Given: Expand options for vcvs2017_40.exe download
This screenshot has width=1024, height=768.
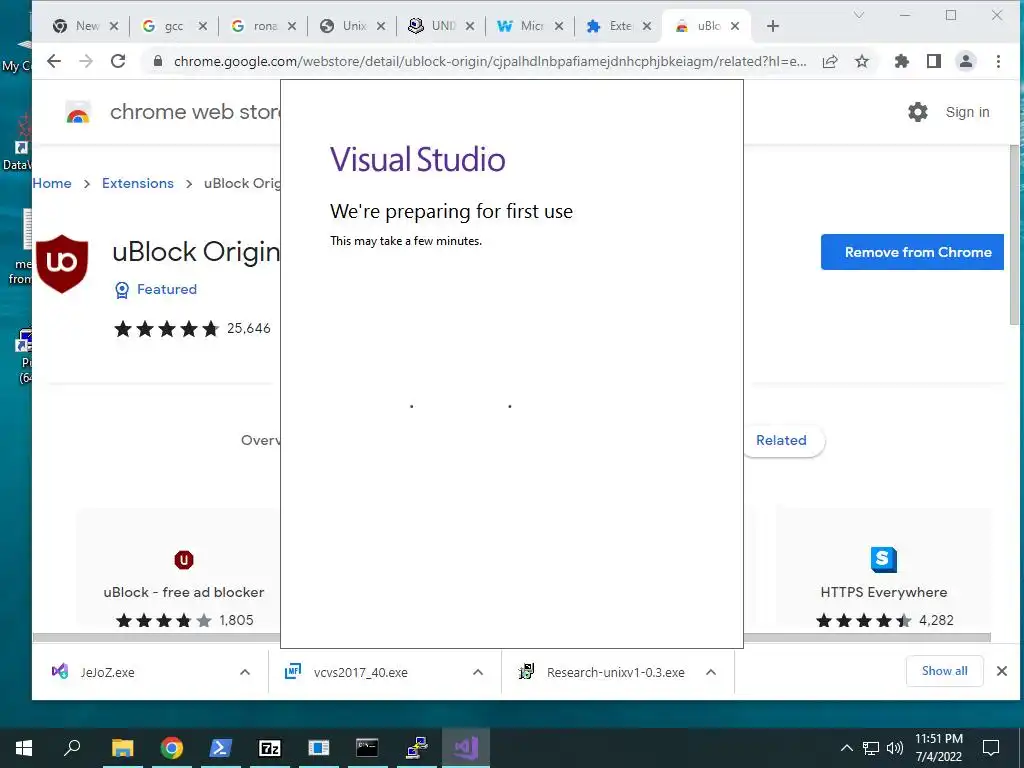Looking at the screenshot, I should pos(478,672).
